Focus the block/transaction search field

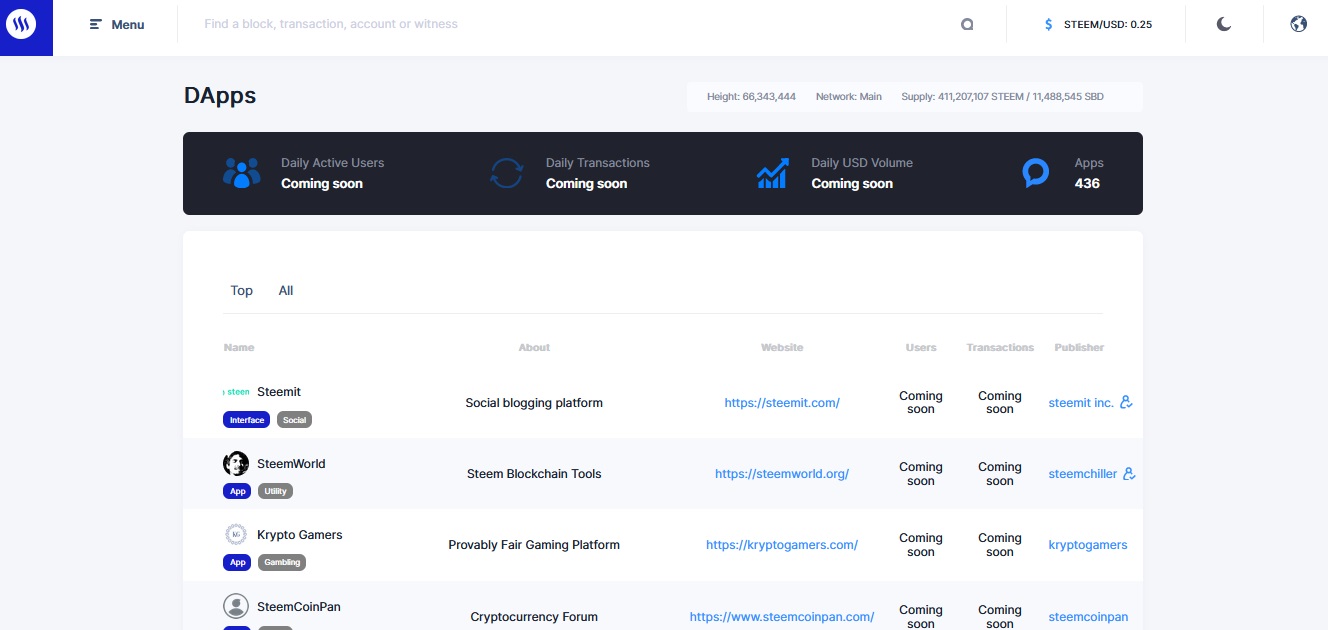pyautogui.click(x=570, y=24)
